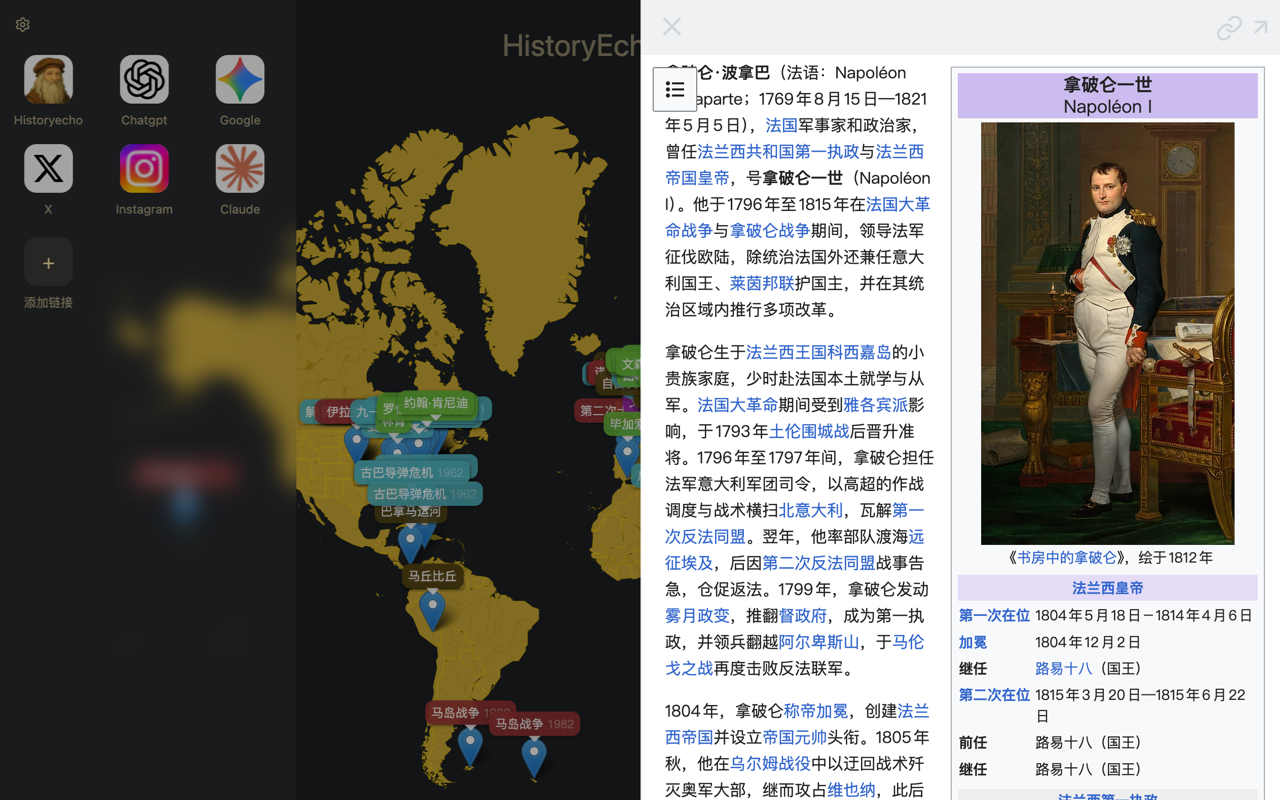Open the 北意大利 link

(811, 510)
